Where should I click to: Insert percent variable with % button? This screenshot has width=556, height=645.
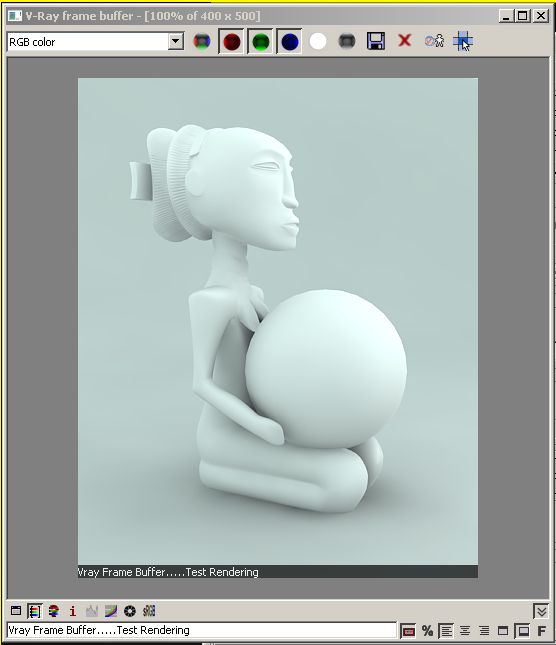(x=427, y=630)
